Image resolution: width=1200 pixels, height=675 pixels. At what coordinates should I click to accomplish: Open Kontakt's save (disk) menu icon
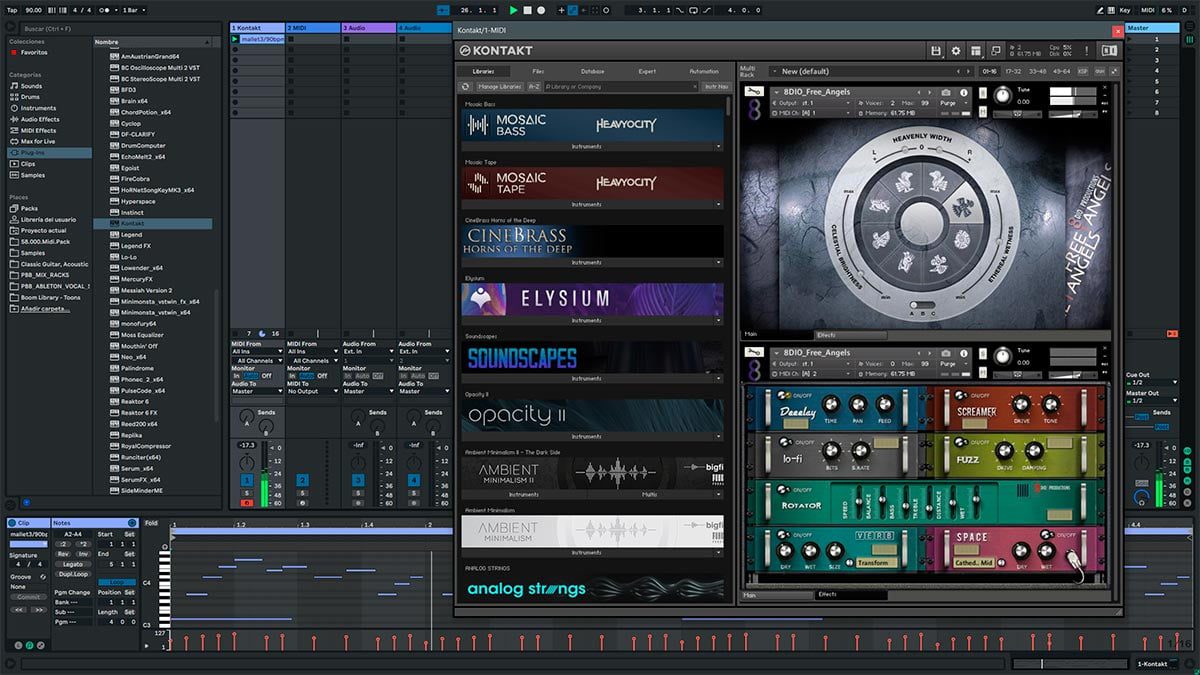pyautogui.click(x=936, y=50)
